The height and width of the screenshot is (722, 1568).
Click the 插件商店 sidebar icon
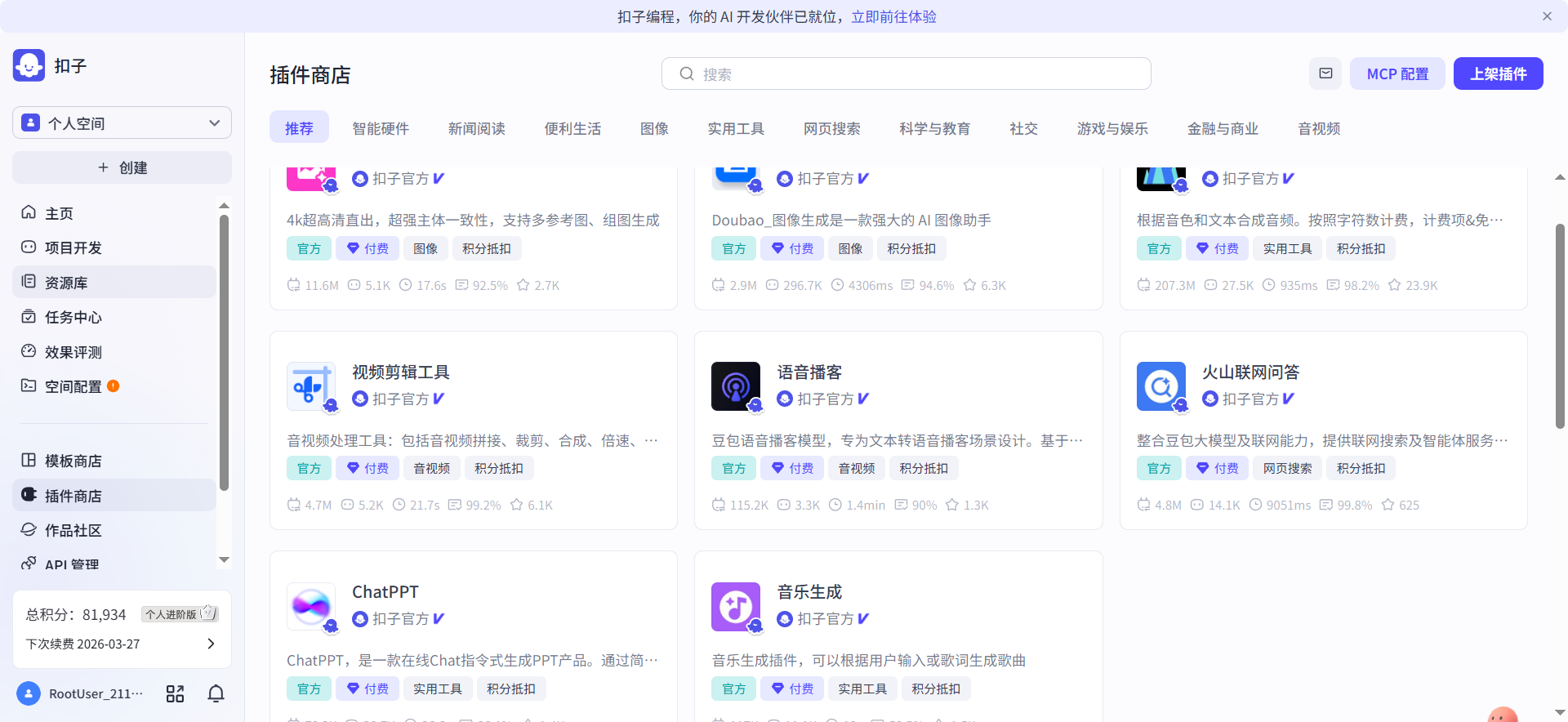tap(29, 495)
